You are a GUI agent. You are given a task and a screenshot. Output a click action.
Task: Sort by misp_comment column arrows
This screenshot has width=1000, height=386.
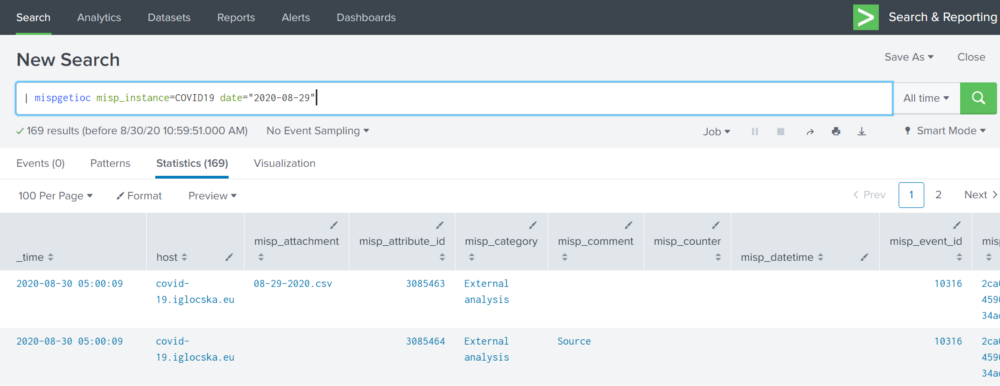[564, 257]
